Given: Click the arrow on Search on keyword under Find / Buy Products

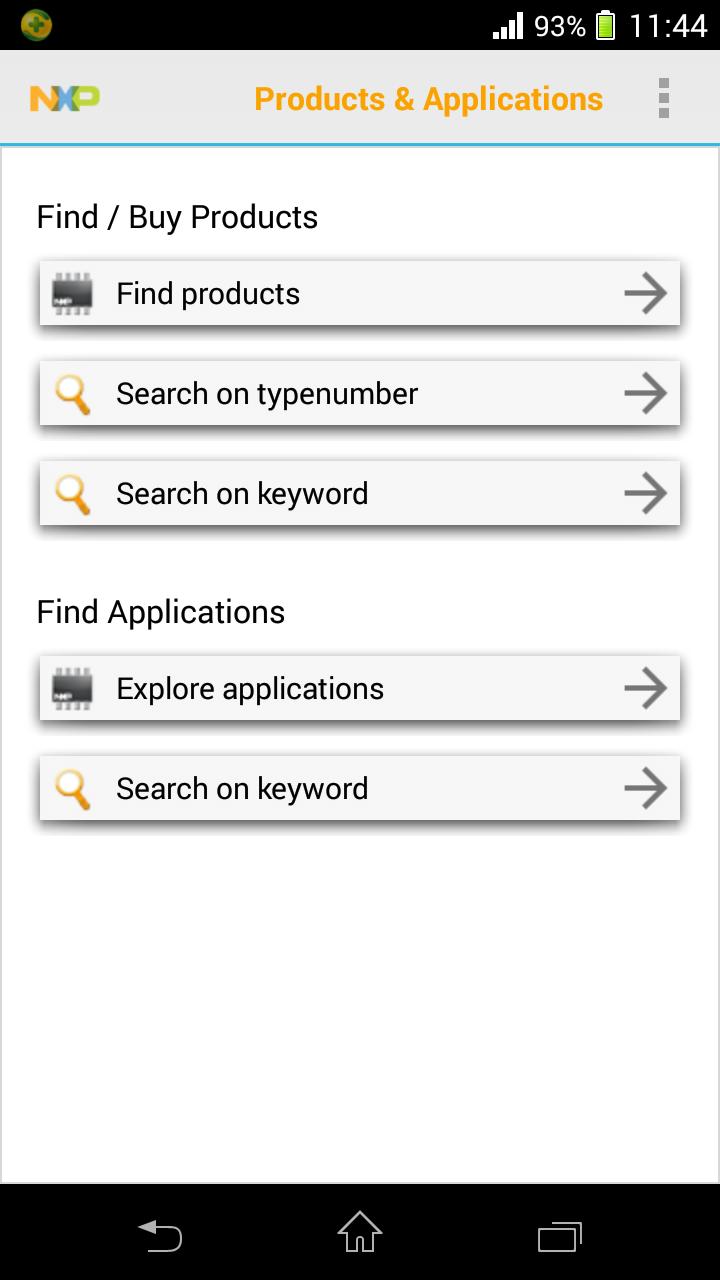Looking at the screenshot, I should click(x=646, y=494).
